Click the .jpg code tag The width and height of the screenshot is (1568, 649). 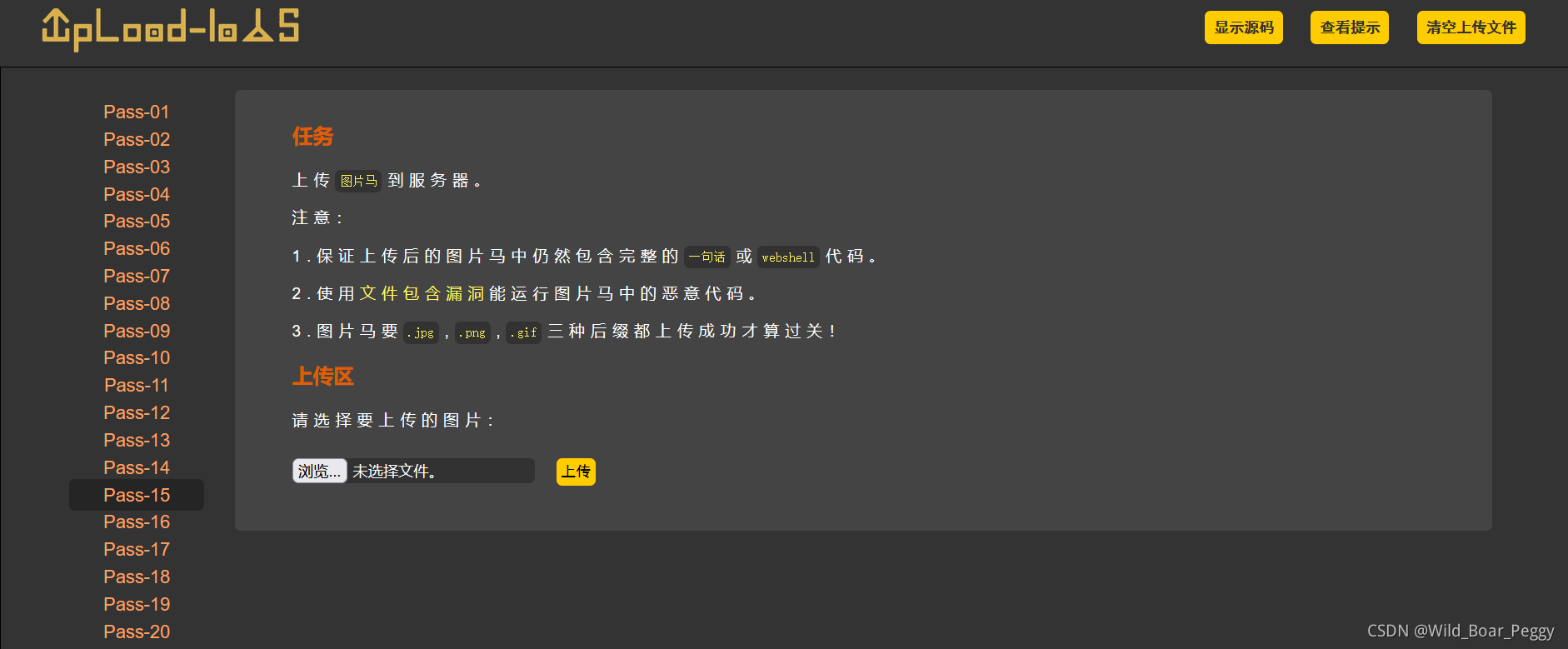pyautogui.click(x=422, y=332)
